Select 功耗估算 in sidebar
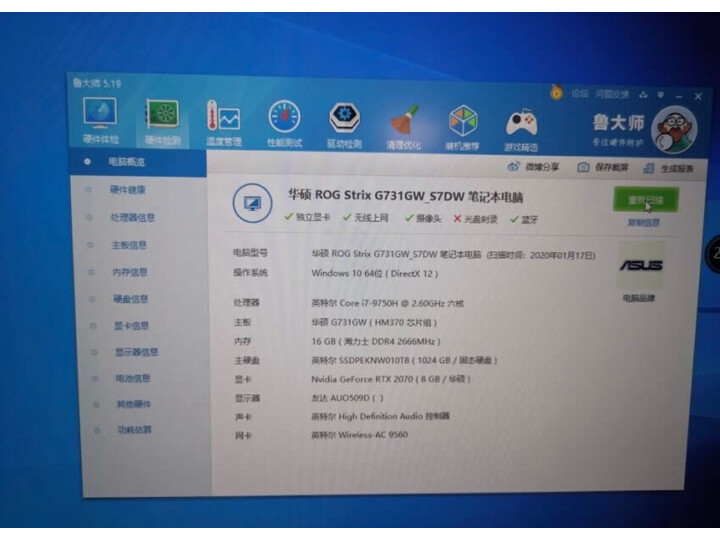This screenshot has width=720, height=540. point(135,430)
